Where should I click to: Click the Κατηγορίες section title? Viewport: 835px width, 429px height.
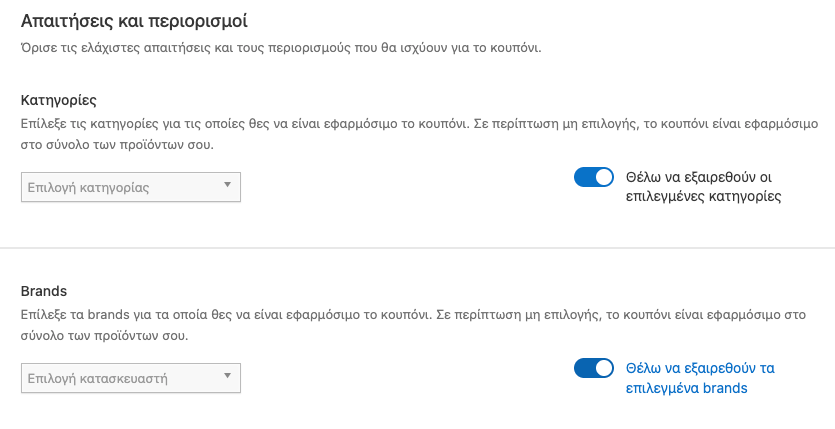point(59,100)
